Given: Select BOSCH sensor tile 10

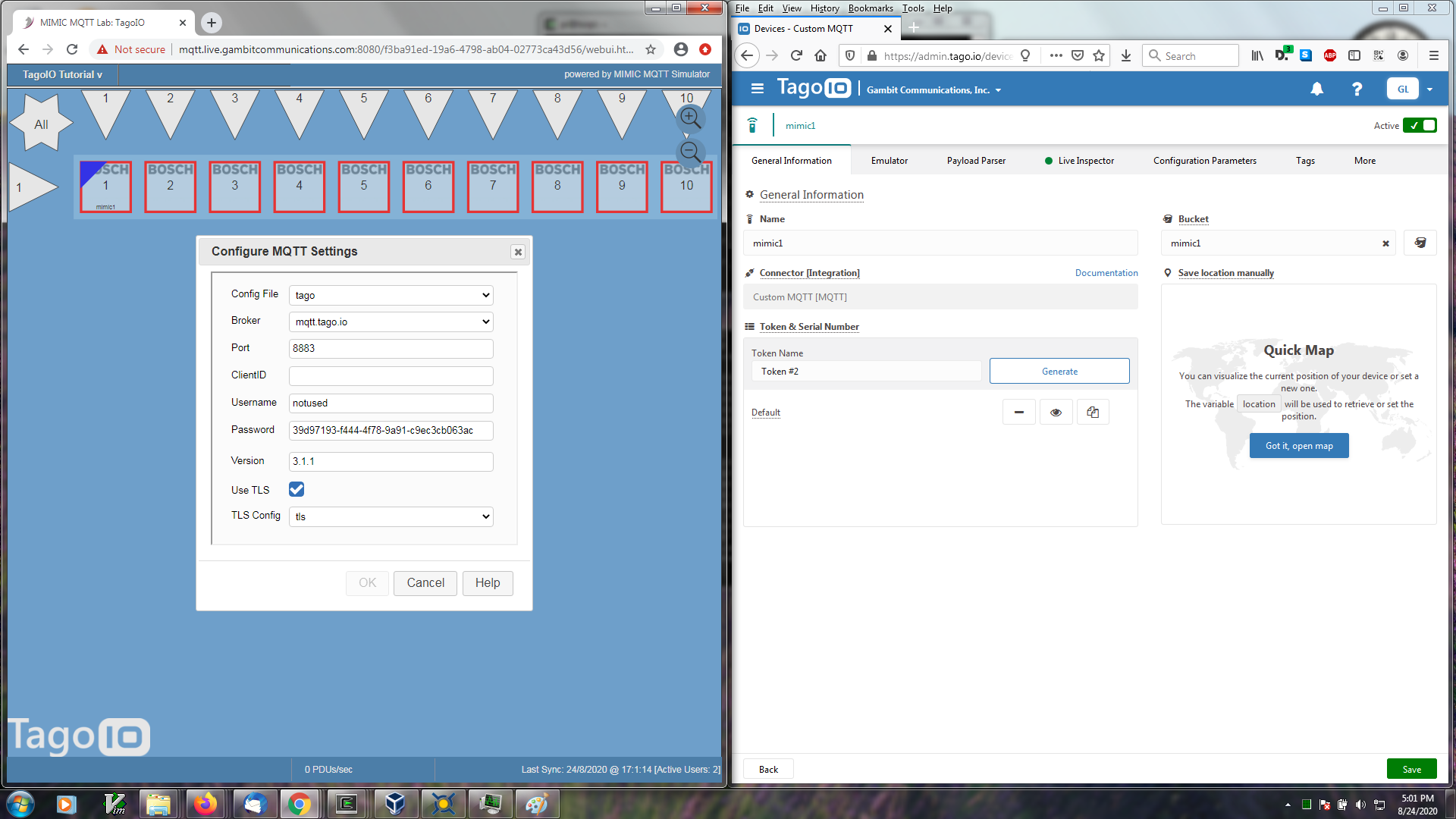Looking at the screenshot, I should coord(686,187).
